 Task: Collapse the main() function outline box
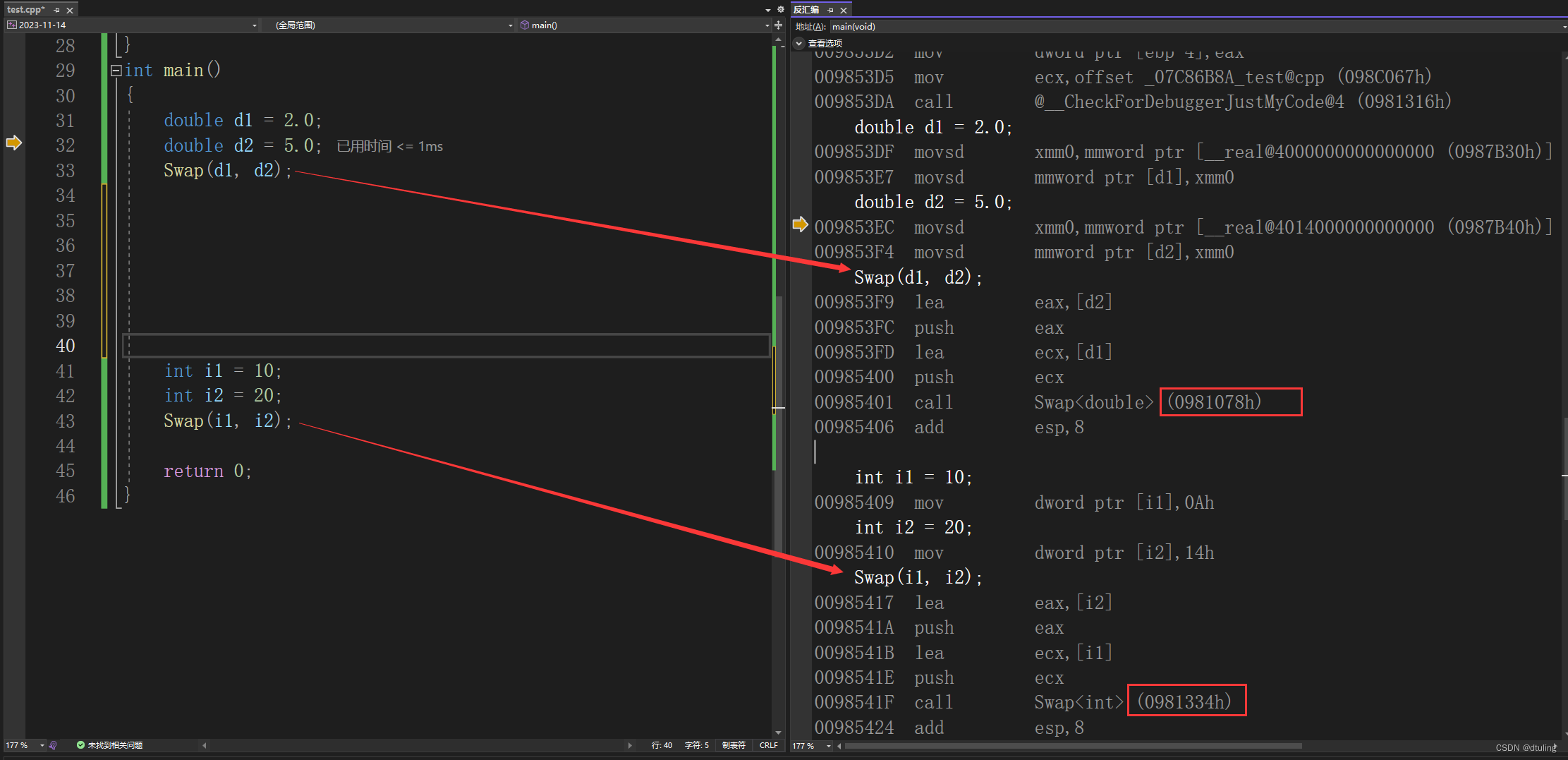116,71
